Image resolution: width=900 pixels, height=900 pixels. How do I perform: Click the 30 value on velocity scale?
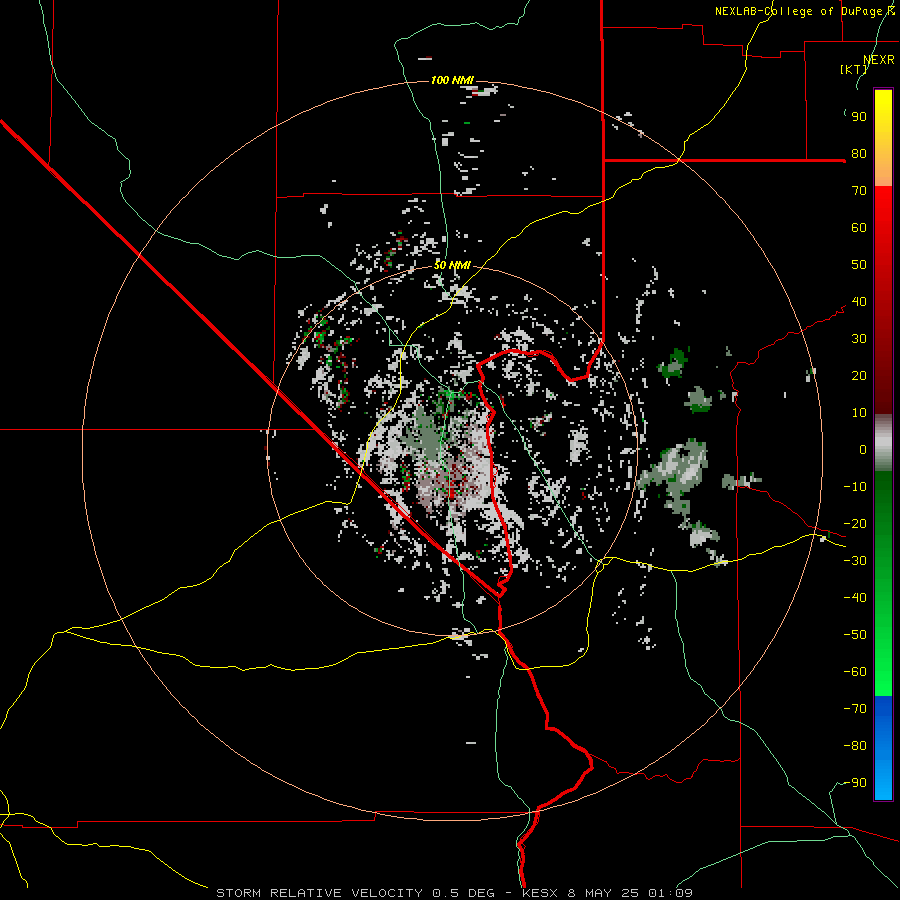click(x=859, y=339)
